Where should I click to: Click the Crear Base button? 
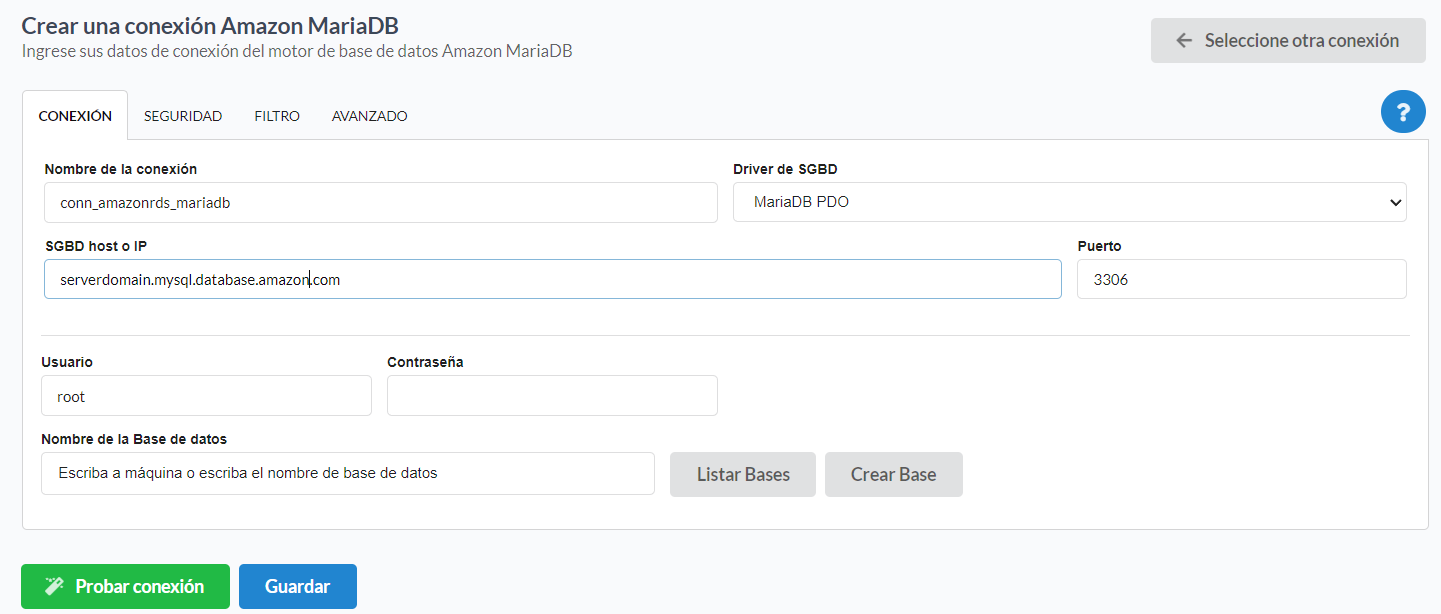(893, 475)
